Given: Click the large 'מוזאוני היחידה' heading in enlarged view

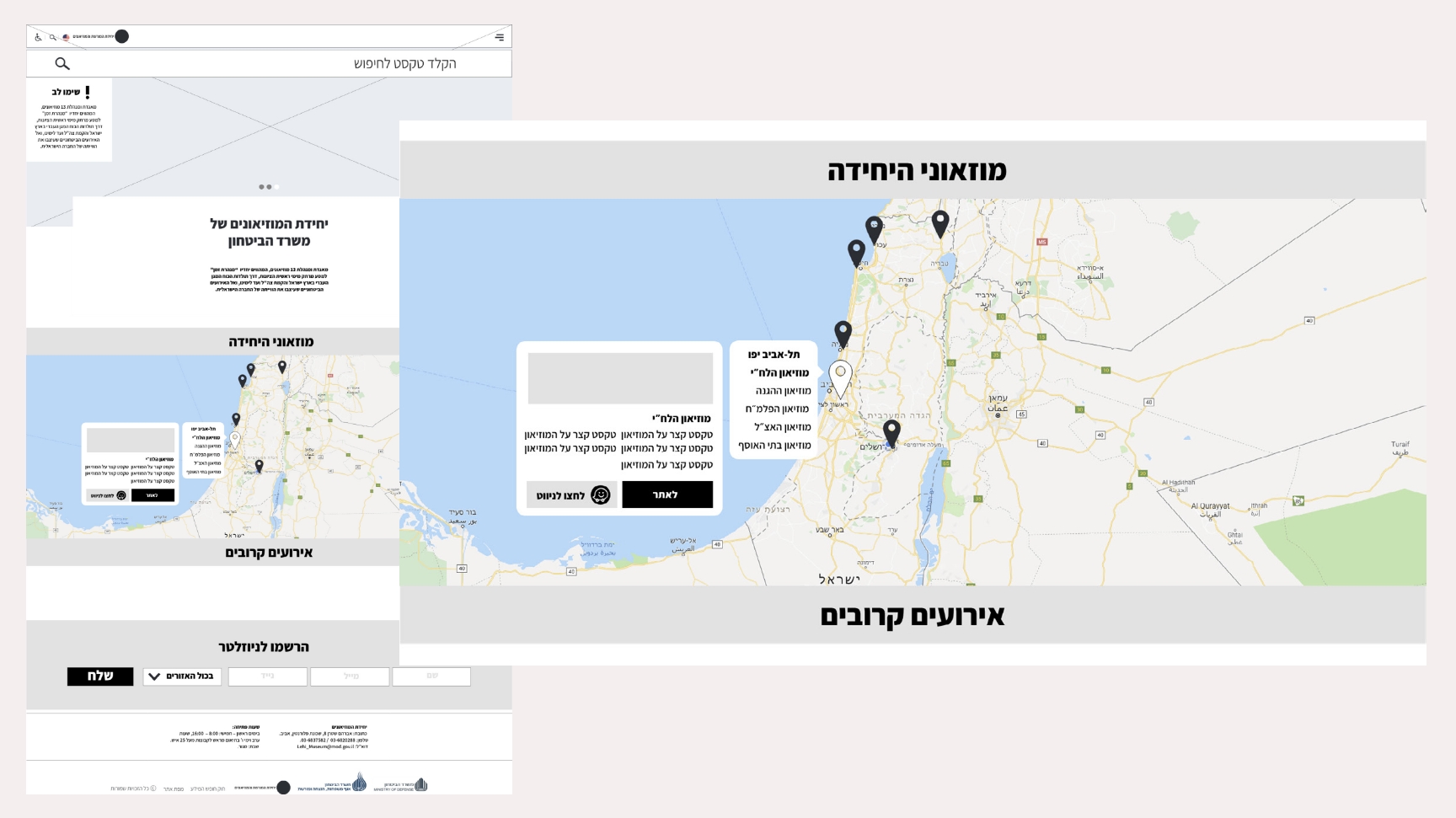Looking at the screenshot, I should point(917,171).
